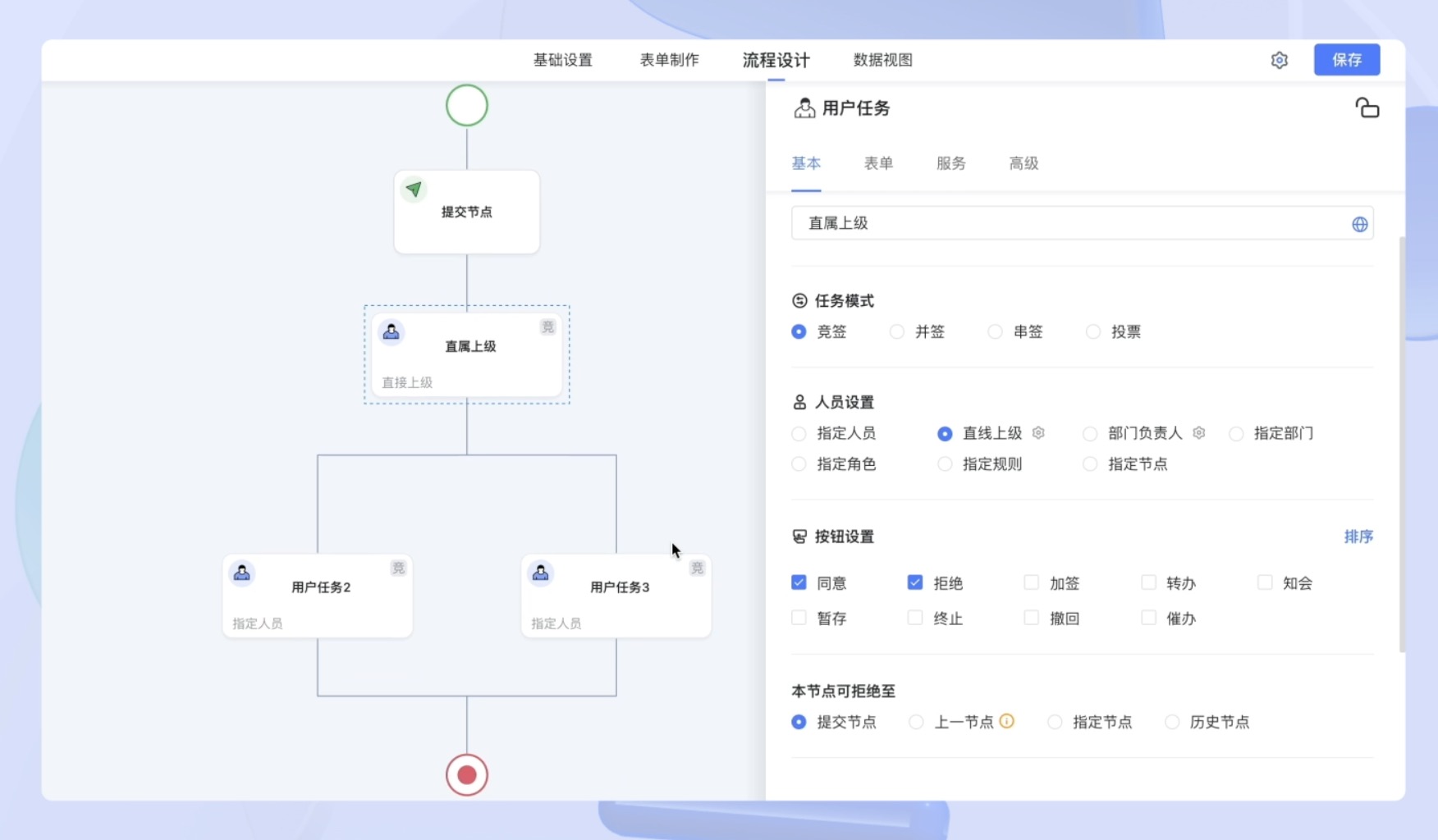Image resolution: width=1438 pixels, height=840 pixels.
Task: Open the 基本 panel tab
Action: click(806, 163)
